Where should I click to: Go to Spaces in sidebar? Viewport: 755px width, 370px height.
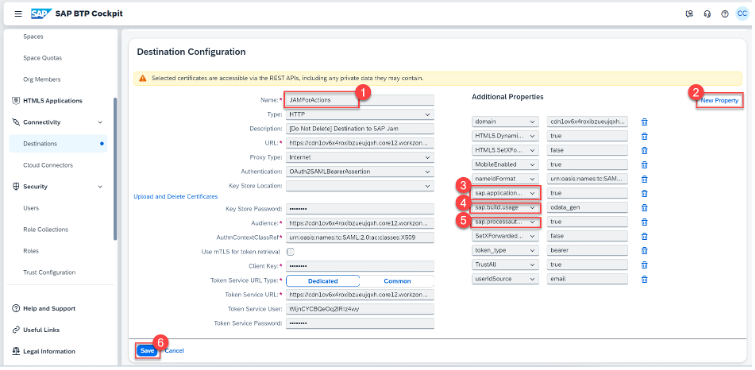(x=33, y=37)
